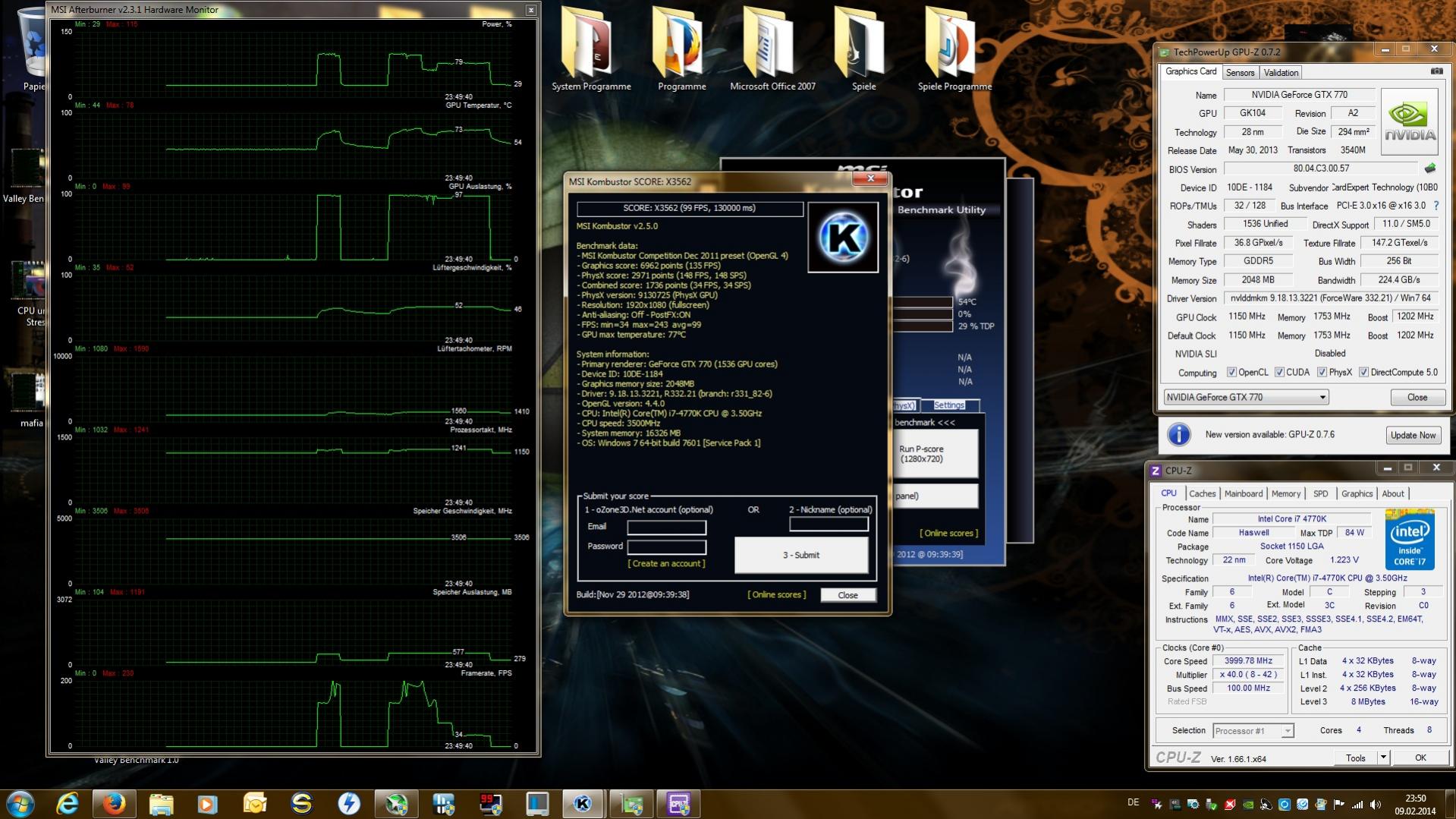The height and width of the screenshot is (819, 1456).
Task: Open the network icon in system tray
Action: [1357, 805]
